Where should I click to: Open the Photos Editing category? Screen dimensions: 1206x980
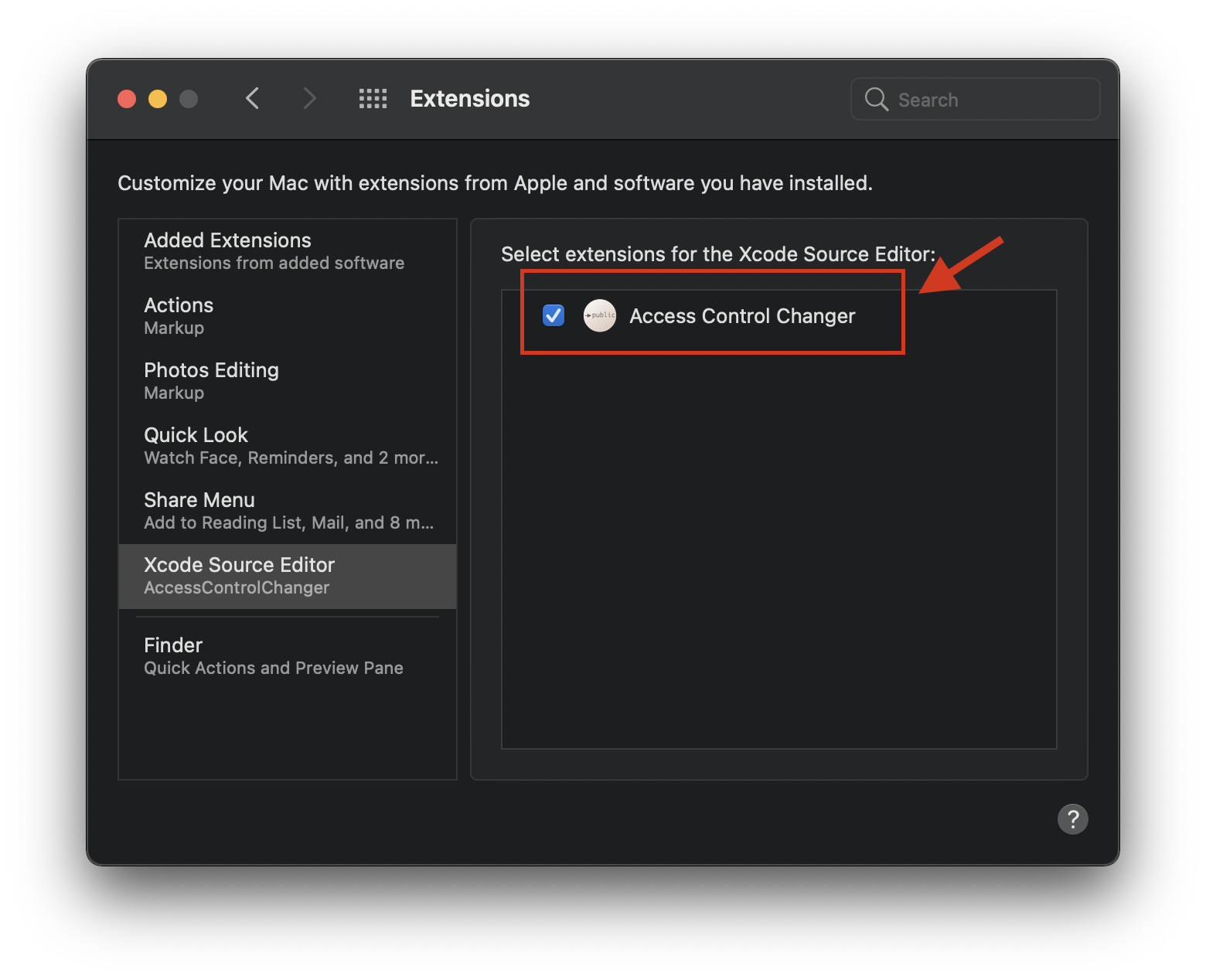pos(288,381)
